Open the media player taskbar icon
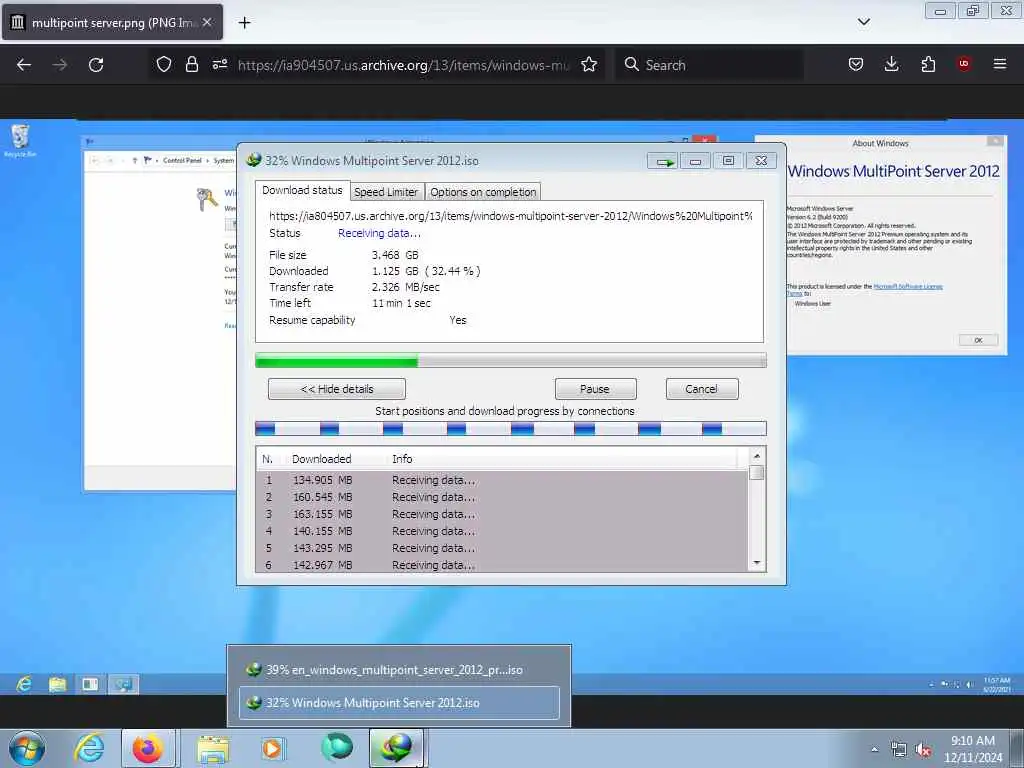 [x=272, y=748]
